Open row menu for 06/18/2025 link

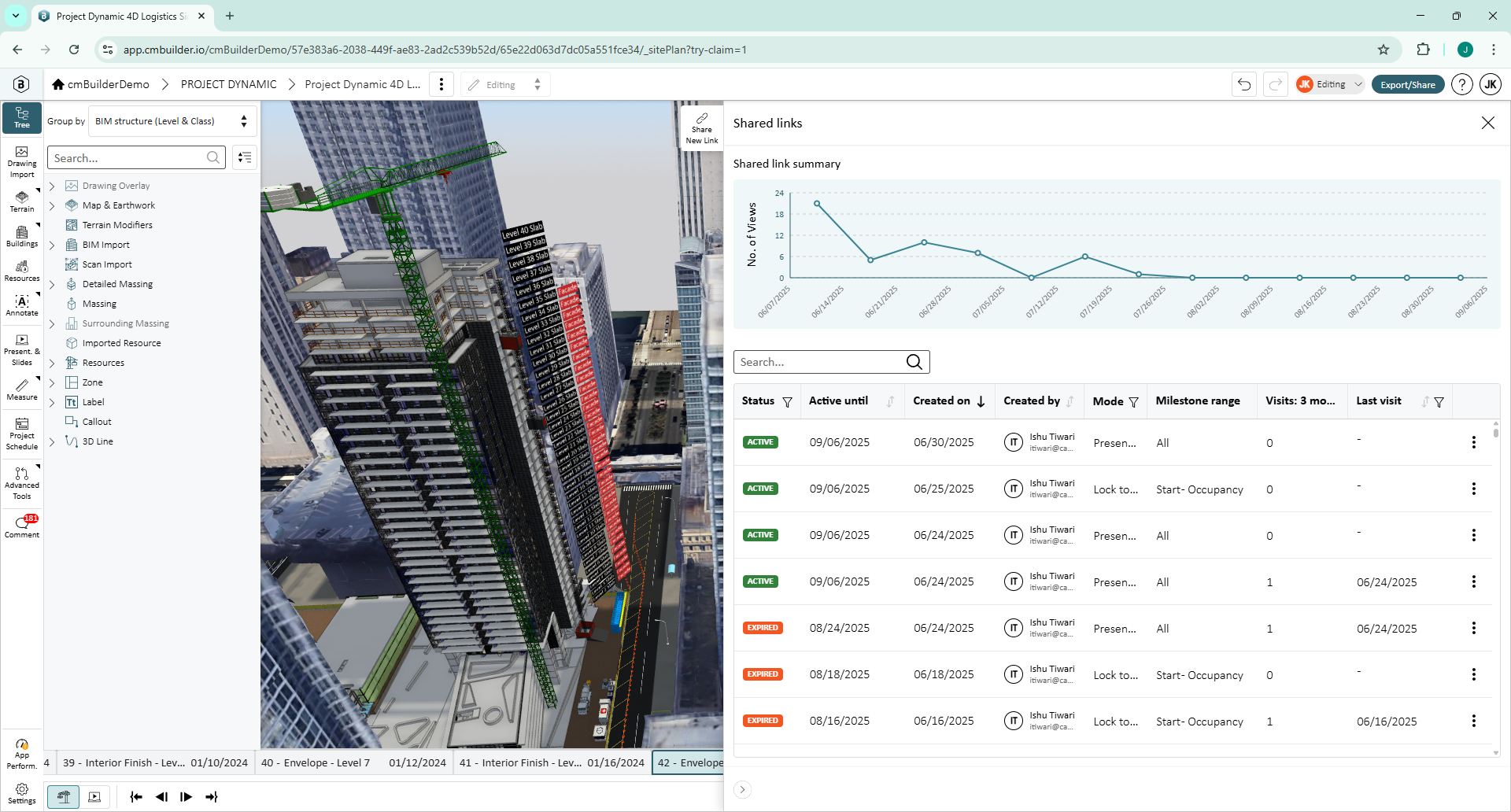coord(1474,674)
